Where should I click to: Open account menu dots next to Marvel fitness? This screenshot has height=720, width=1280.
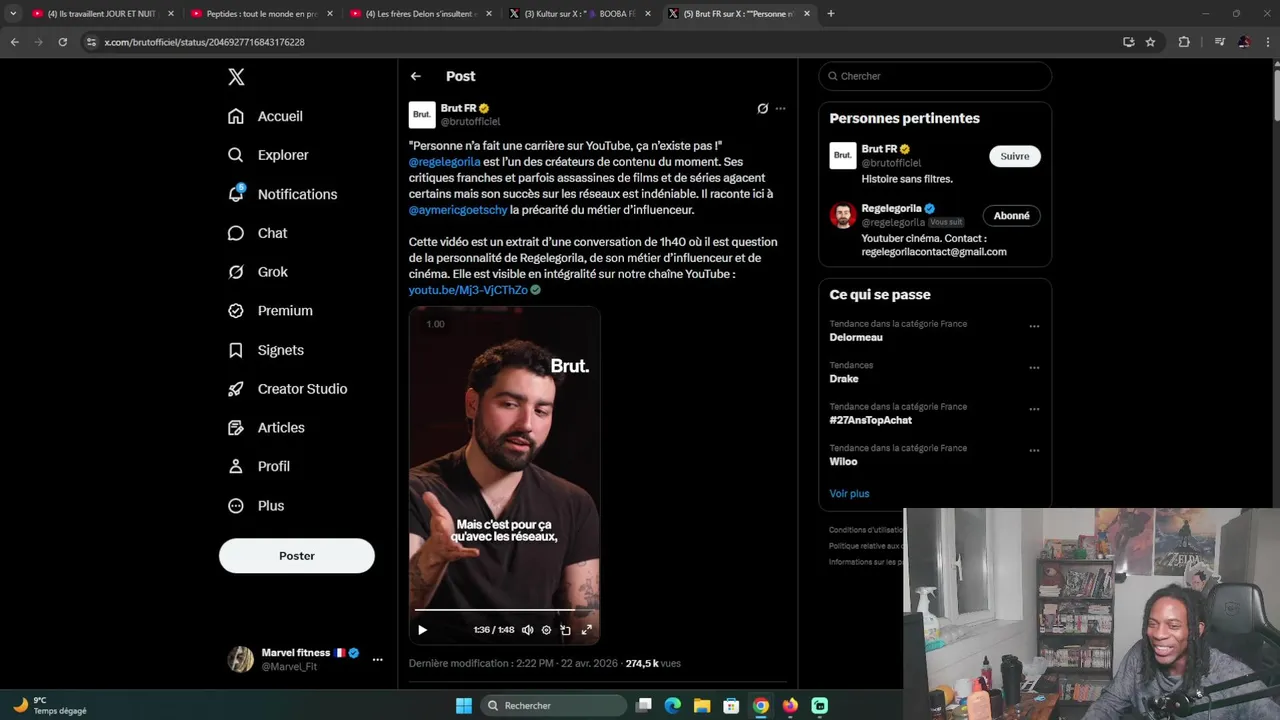pos(377,660)
